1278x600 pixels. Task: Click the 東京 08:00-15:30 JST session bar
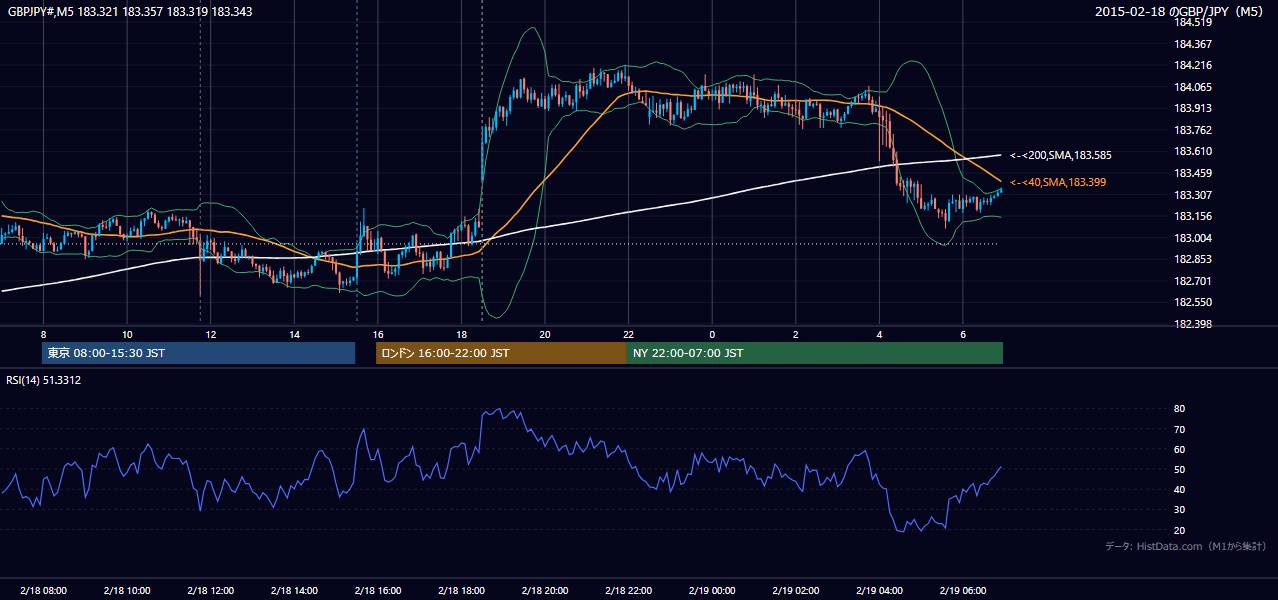199,353
